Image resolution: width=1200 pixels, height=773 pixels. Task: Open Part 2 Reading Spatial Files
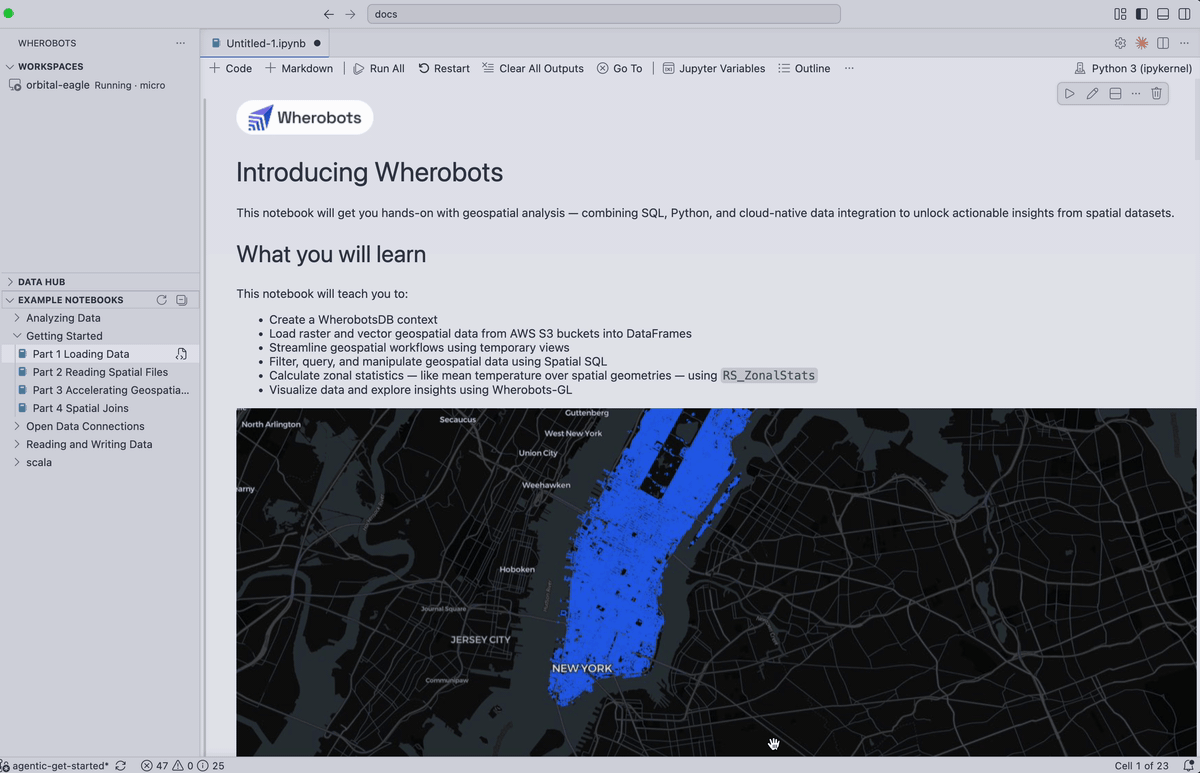pos(100,372)
